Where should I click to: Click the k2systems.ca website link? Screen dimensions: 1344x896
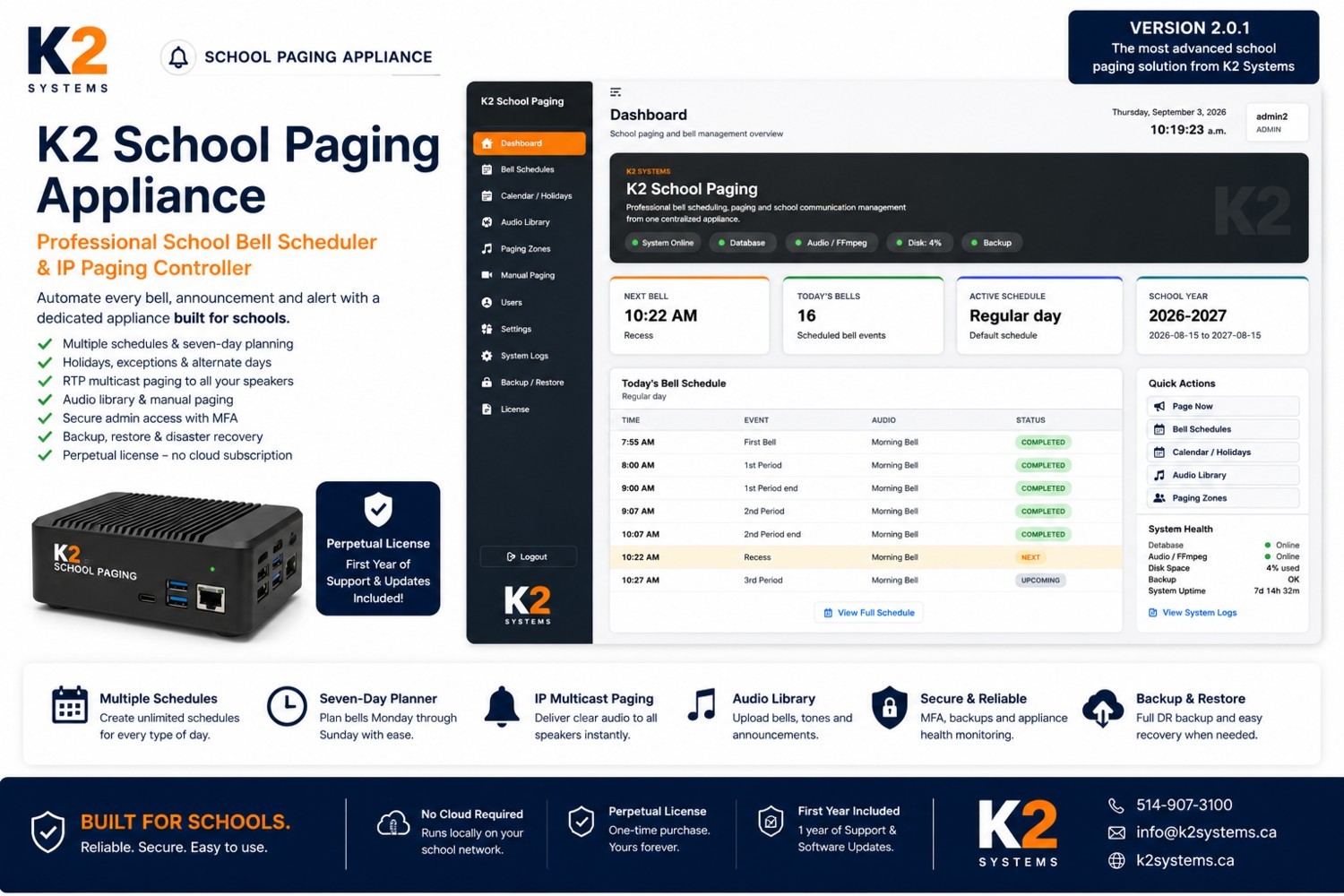pos(1185,860)
